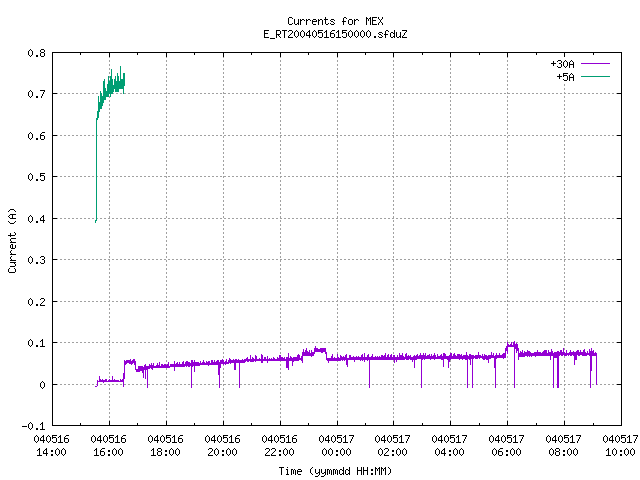
Task: Click the 040516 16:00 time tick label
Action: coord(109,446)
